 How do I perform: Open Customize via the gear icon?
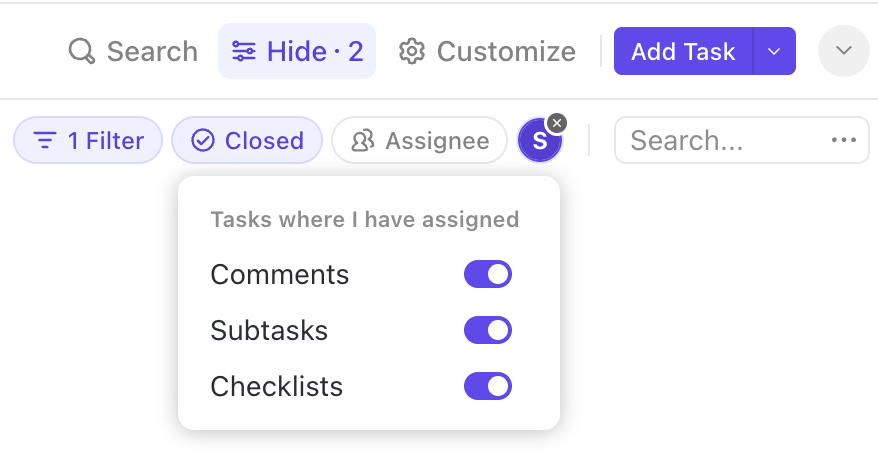(412, 51)
